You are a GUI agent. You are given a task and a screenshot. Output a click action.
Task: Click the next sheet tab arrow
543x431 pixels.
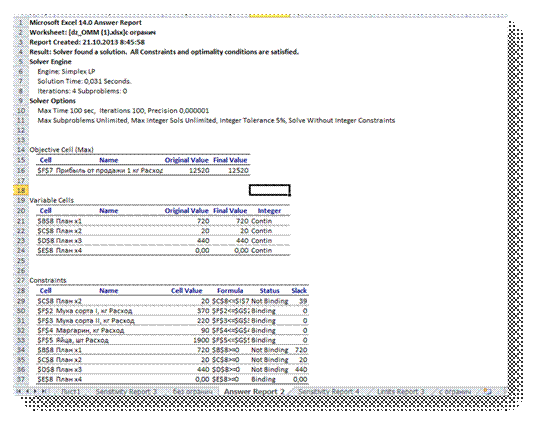(35, 391)
